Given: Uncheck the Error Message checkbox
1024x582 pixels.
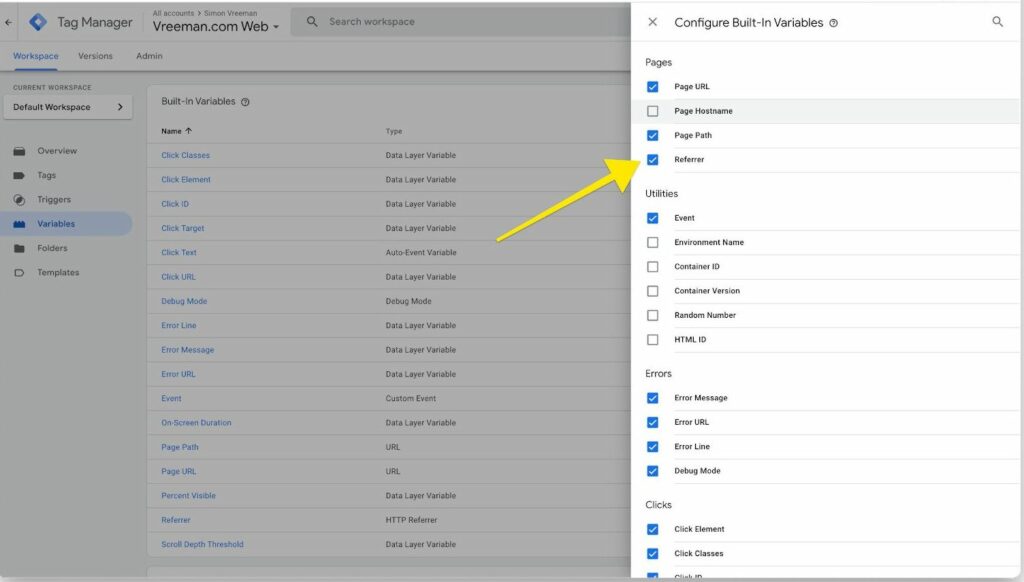Looking at the screenshot, I should [652, 398].
